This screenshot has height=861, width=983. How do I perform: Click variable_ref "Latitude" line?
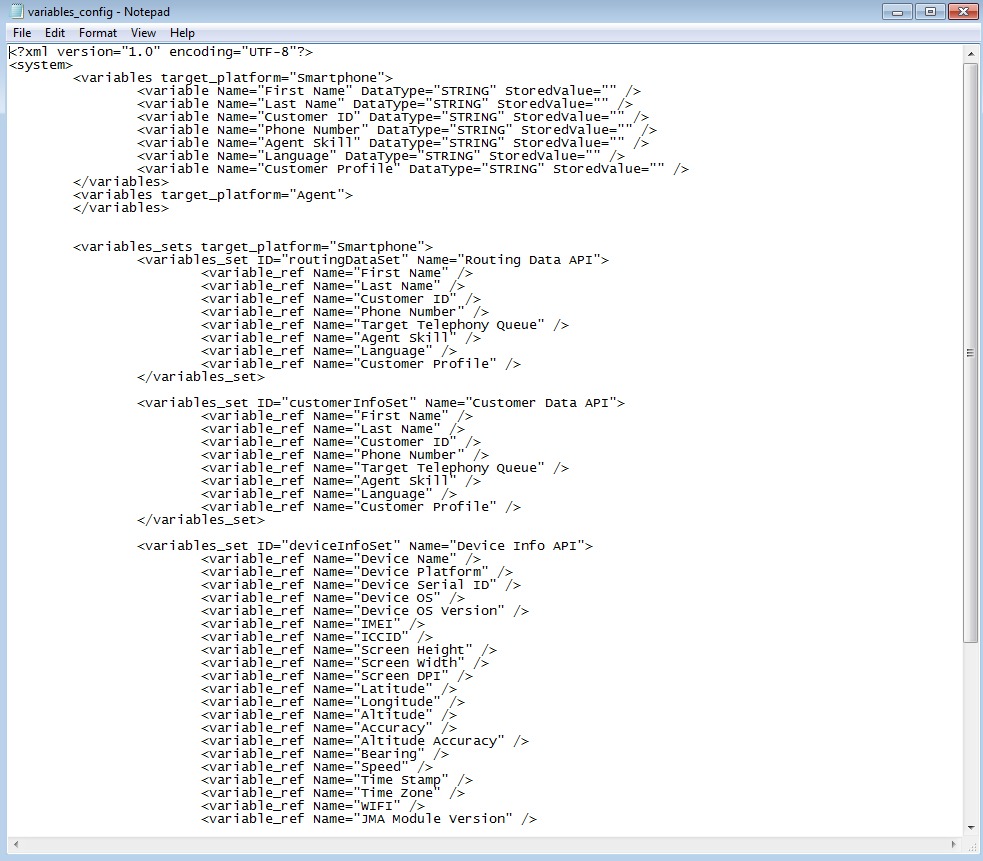tap(329, 689)
